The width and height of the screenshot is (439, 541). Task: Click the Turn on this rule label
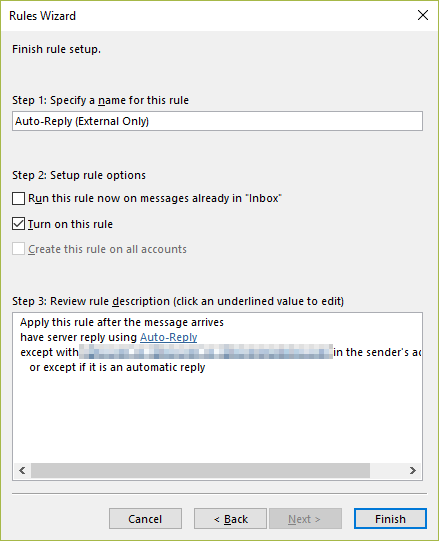coord(70,224)
